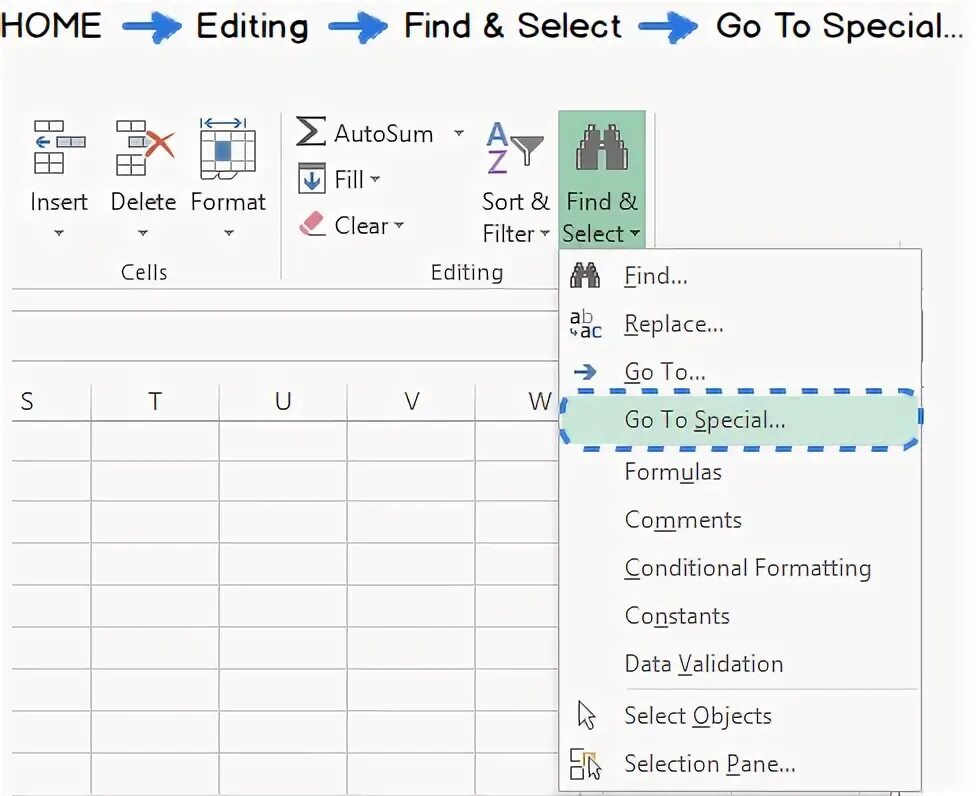Expand the AutoSum dropdown arrow
976x796 pixels.
(x=458, y=133)
